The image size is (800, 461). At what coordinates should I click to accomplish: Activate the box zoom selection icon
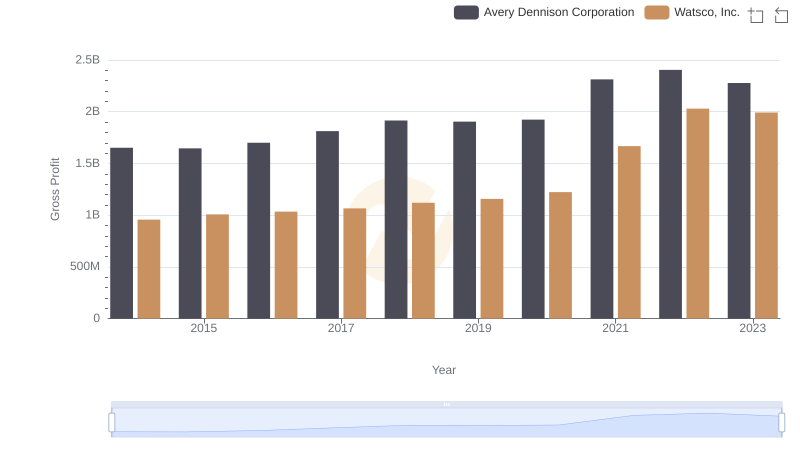[x=756, y=15]
